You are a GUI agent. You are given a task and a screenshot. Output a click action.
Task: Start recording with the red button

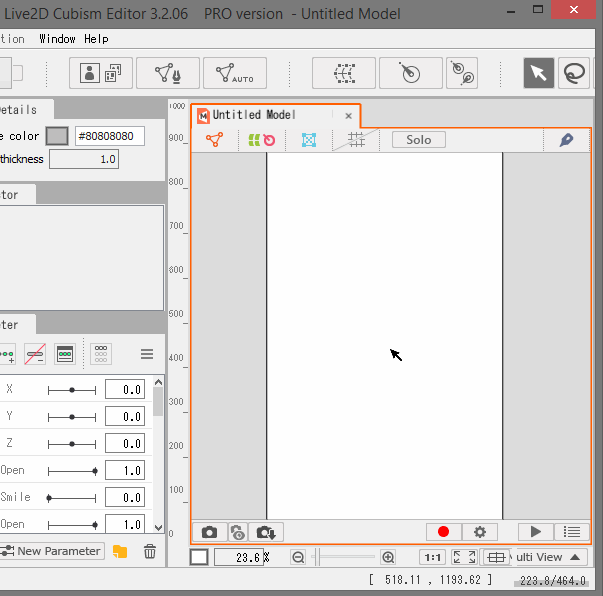click(x=443, y=532)
